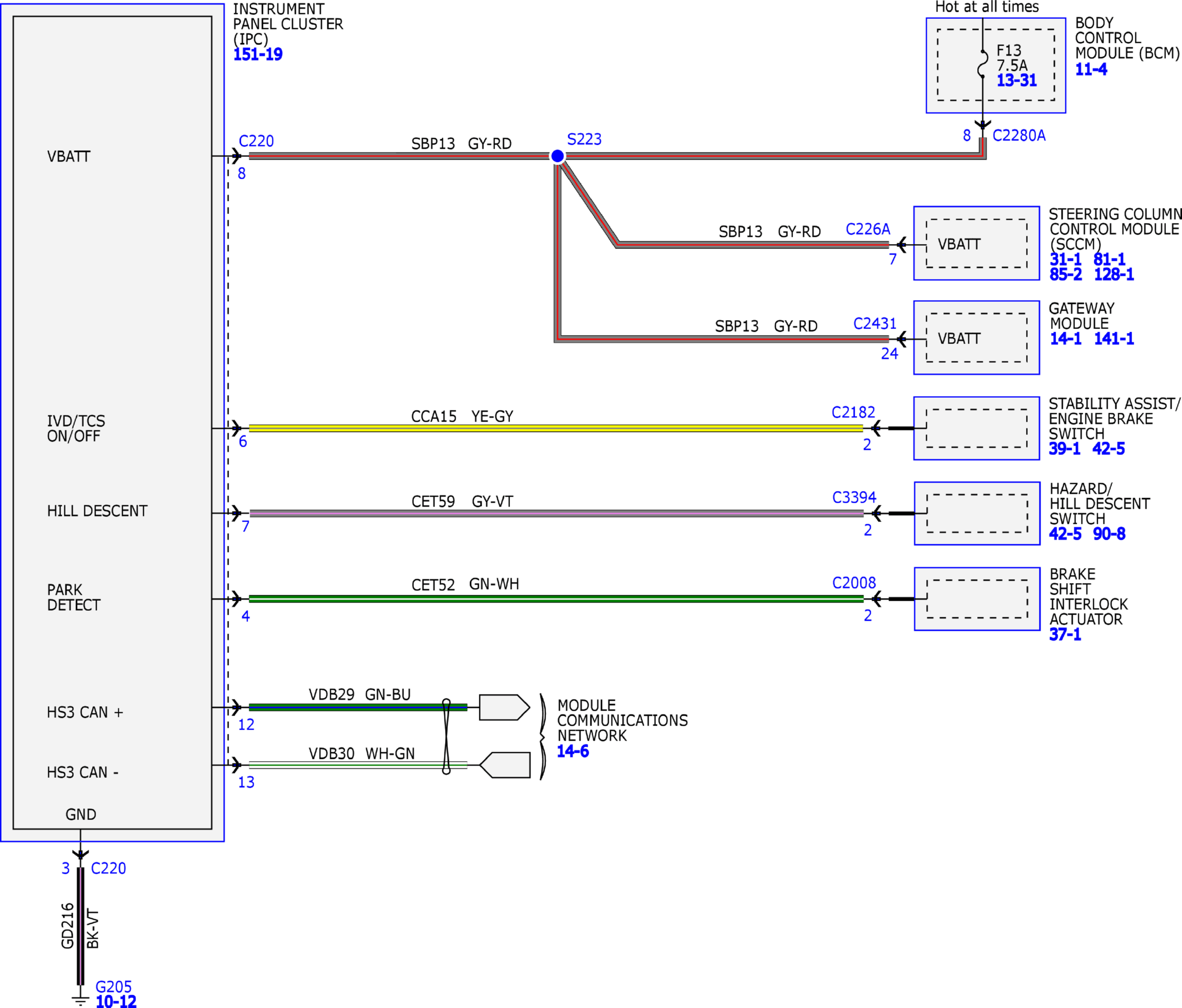Select the F13 7.5A fuse symbol

pyautogui.click(x=982, y=64)
